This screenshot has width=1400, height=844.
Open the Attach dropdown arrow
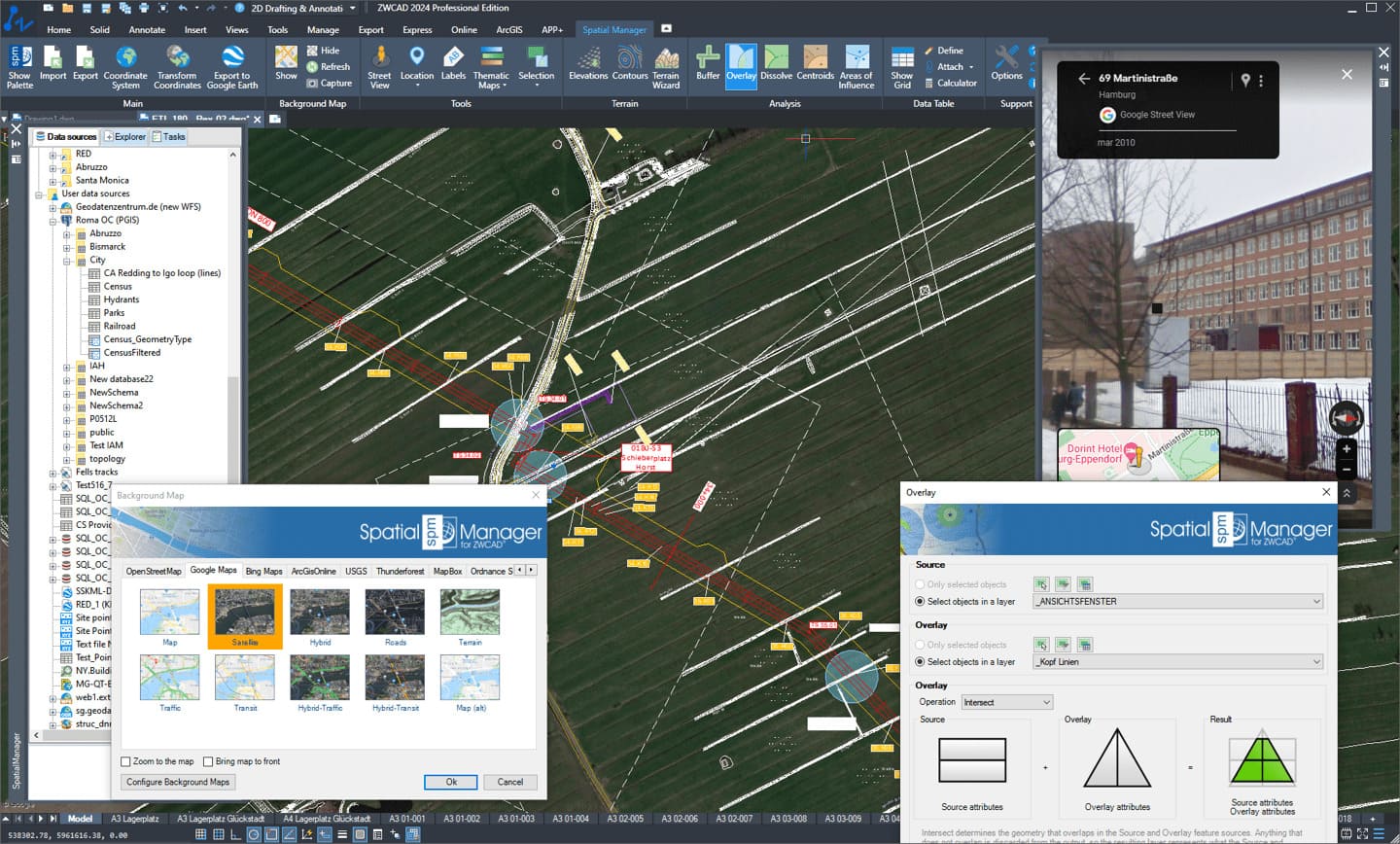pyautogui.click(x=971, y=67)
